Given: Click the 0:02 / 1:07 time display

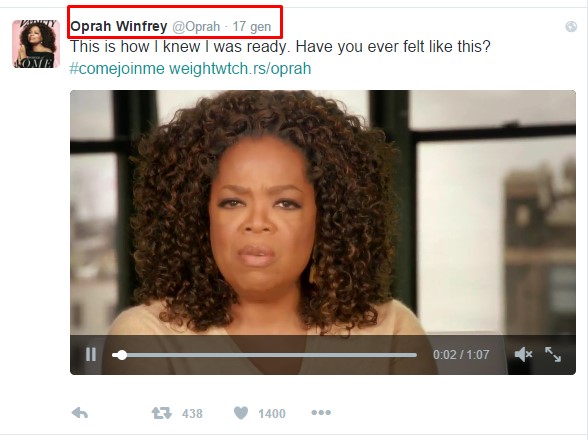Looking at the screenshot, I should coord(461,354).
